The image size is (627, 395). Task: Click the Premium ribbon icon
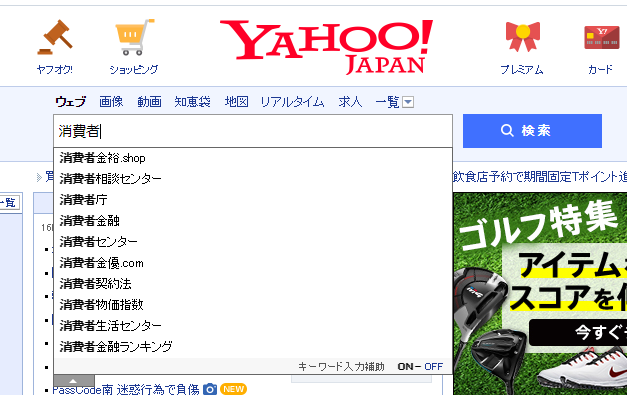pos(523,37)
